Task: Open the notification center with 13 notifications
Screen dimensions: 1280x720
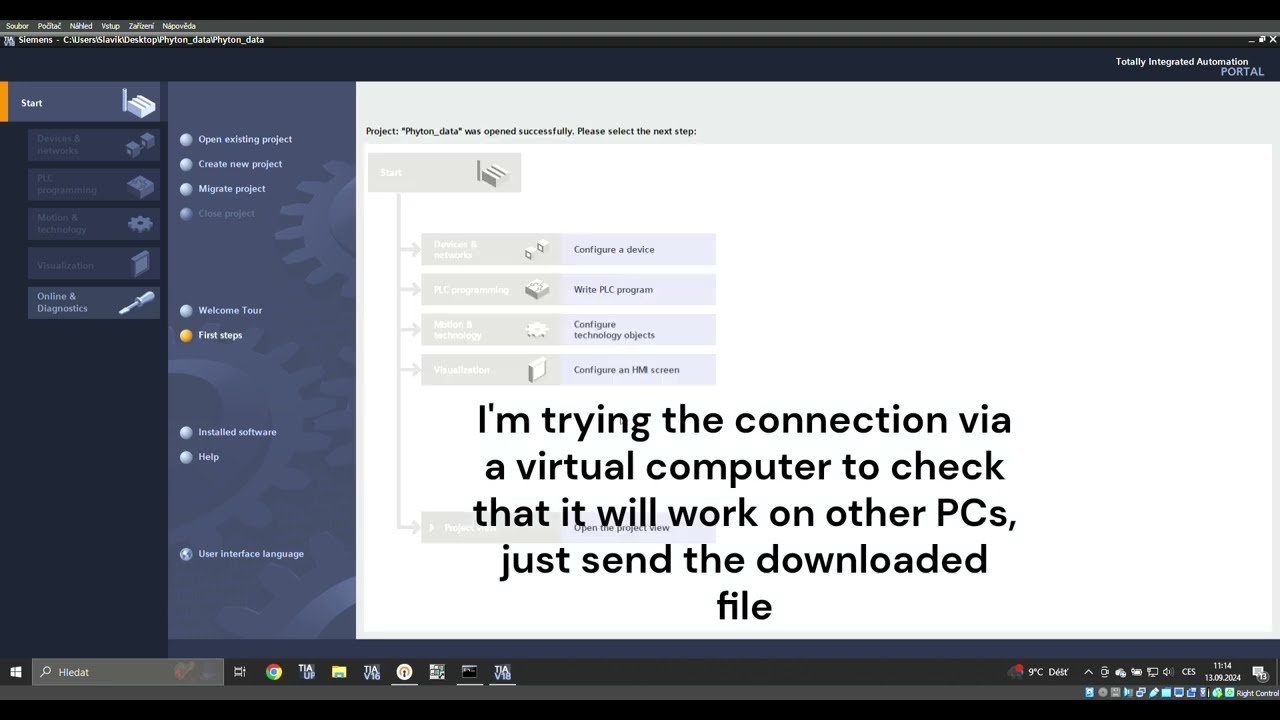Action: 1260,673
